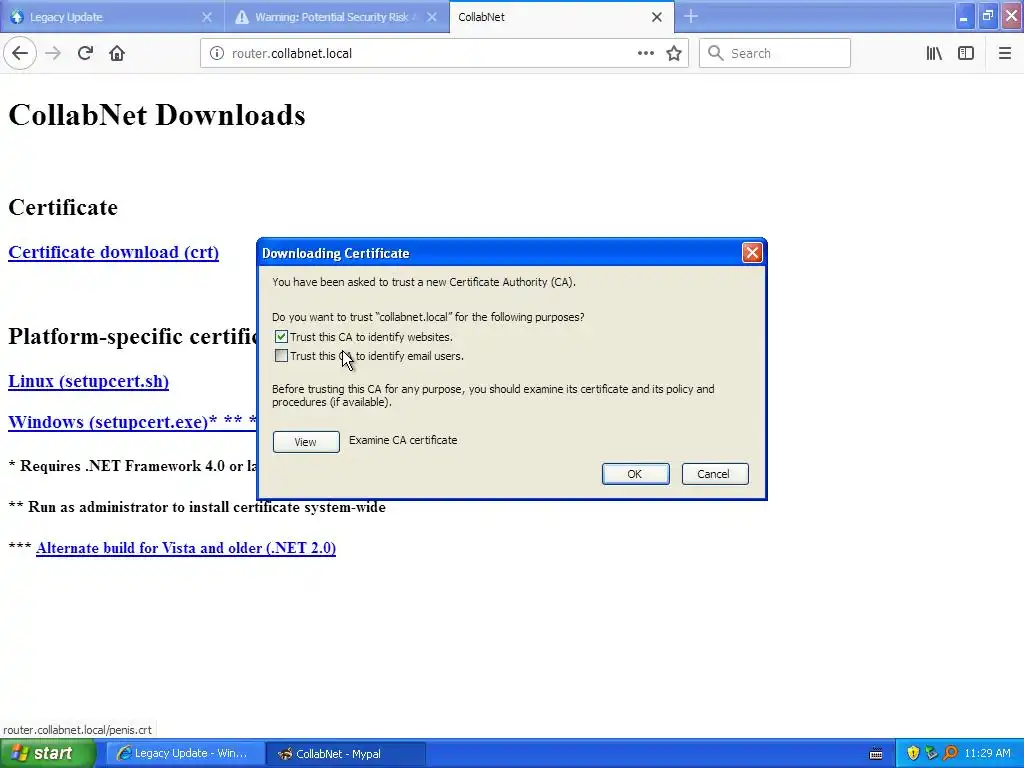Switch to Warning: Potential Security Risk tab

[336, 17]
